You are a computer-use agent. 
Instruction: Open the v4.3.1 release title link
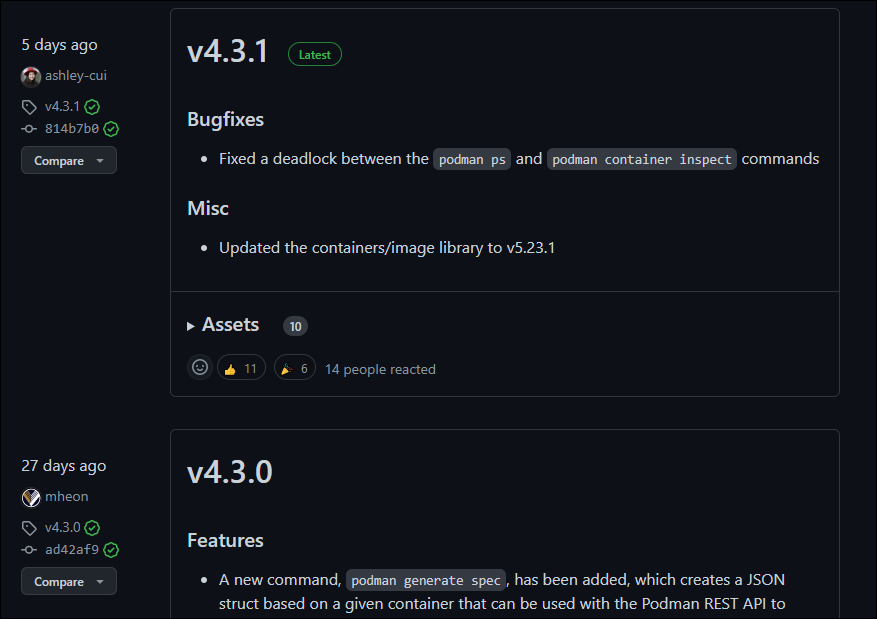coord(228,51)
